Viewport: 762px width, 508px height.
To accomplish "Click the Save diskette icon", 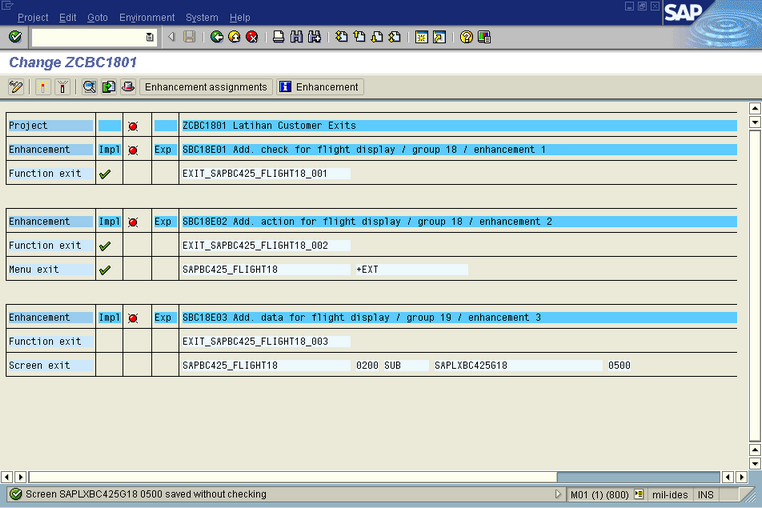I will 189,37.
